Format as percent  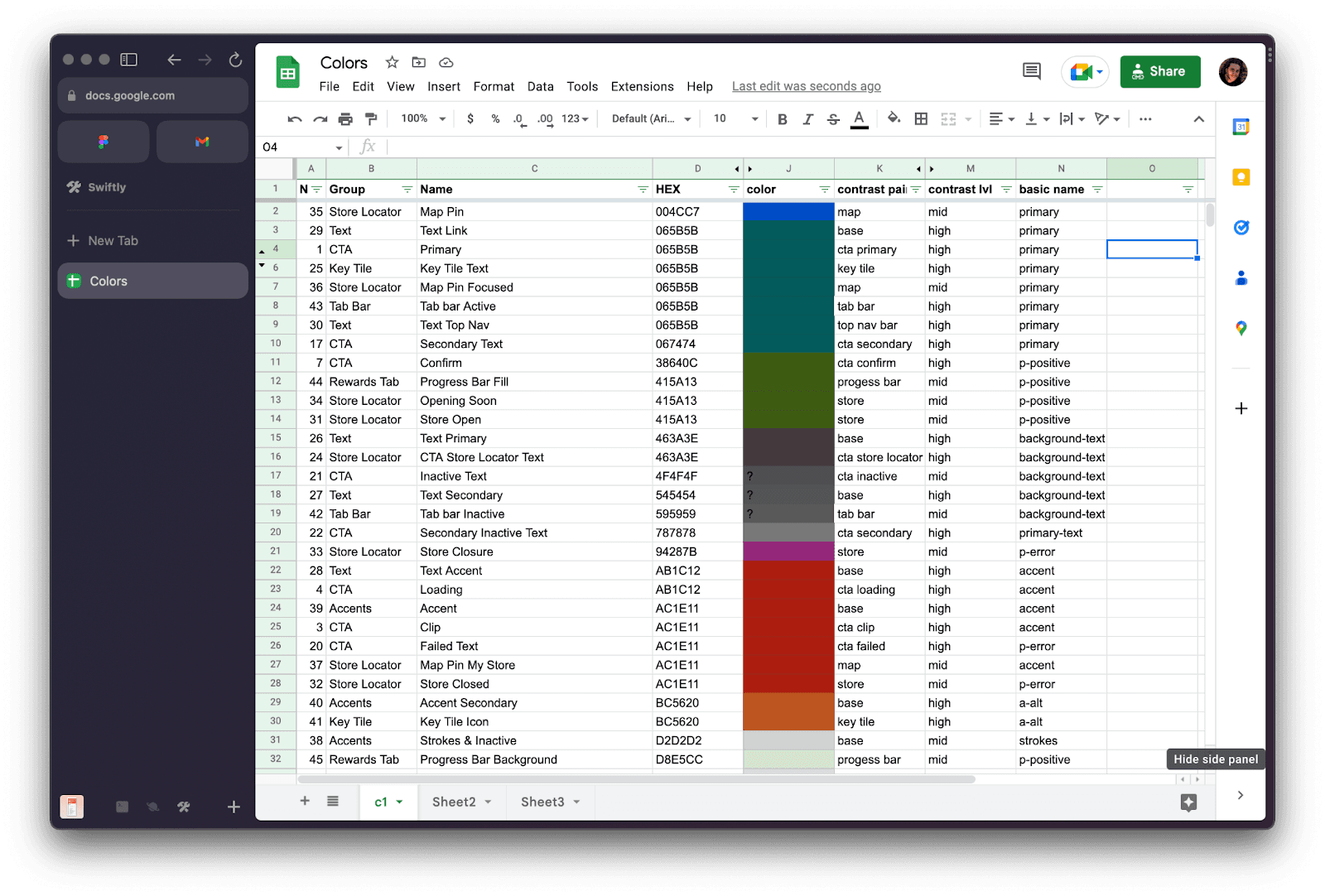(495, 119)
